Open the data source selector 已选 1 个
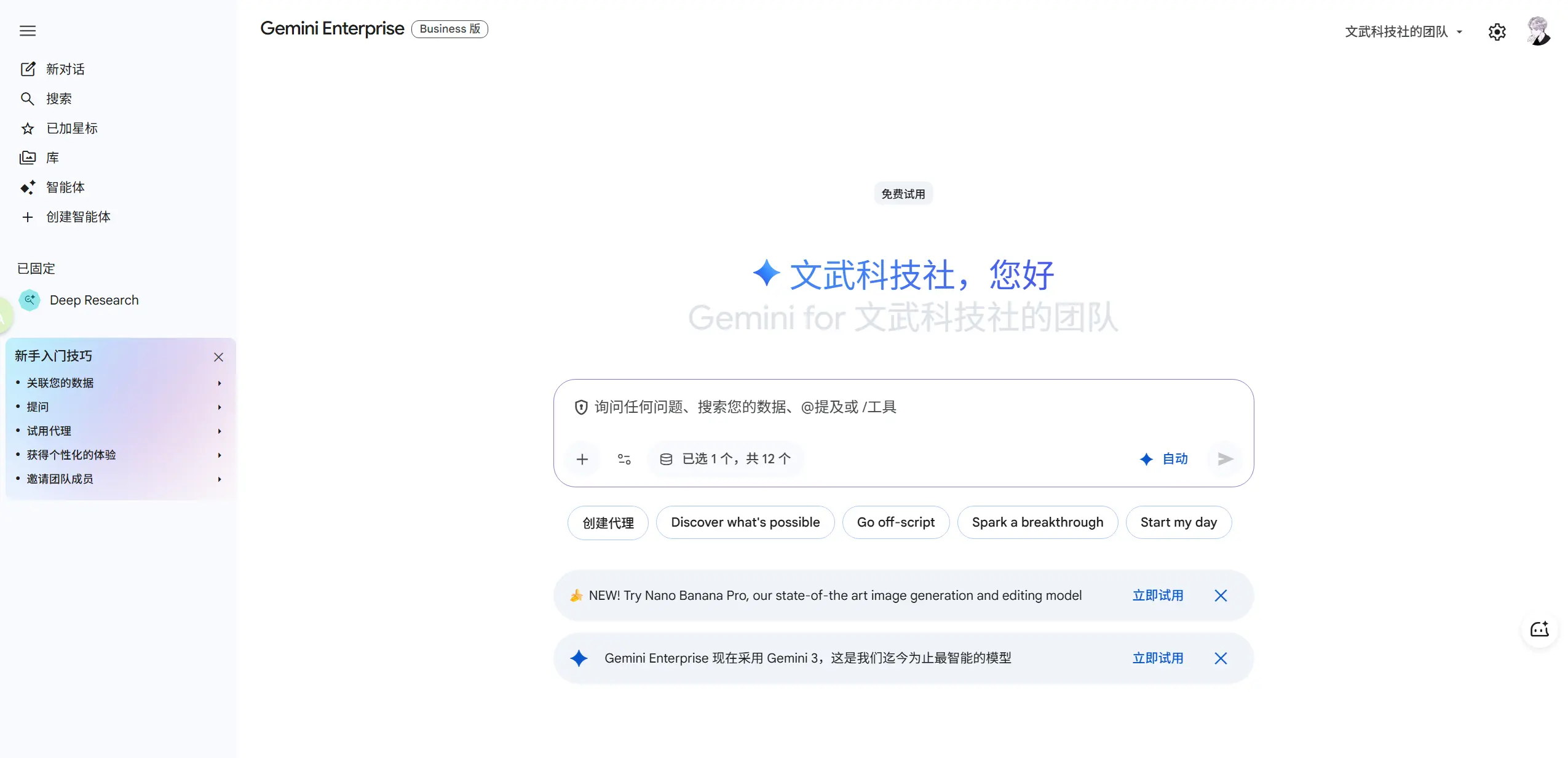The height and width of the screenshot is (758, 1568). click(726, 458)
